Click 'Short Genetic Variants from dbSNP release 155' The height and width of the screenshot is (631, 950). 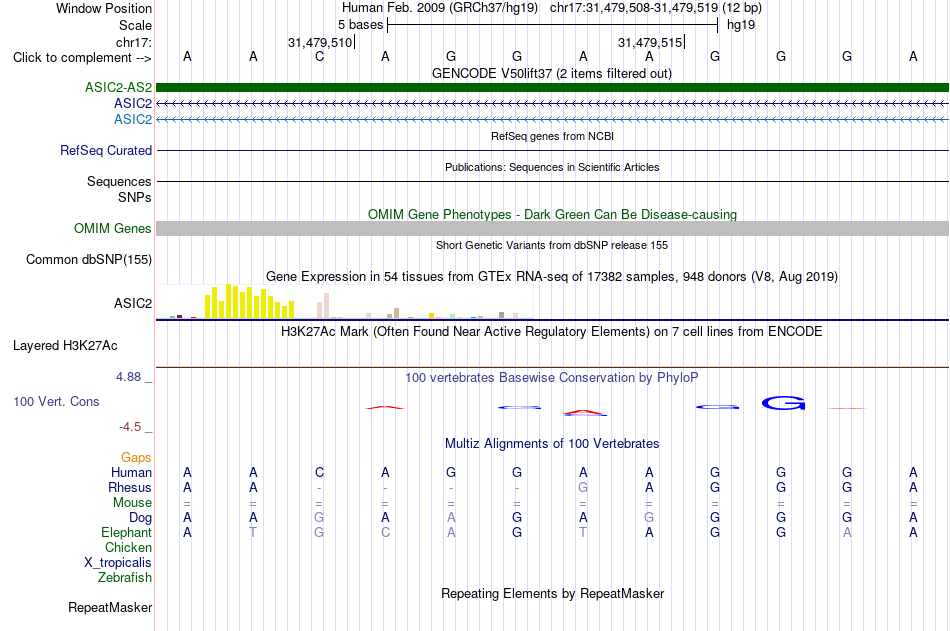click(x=552, y=245)
